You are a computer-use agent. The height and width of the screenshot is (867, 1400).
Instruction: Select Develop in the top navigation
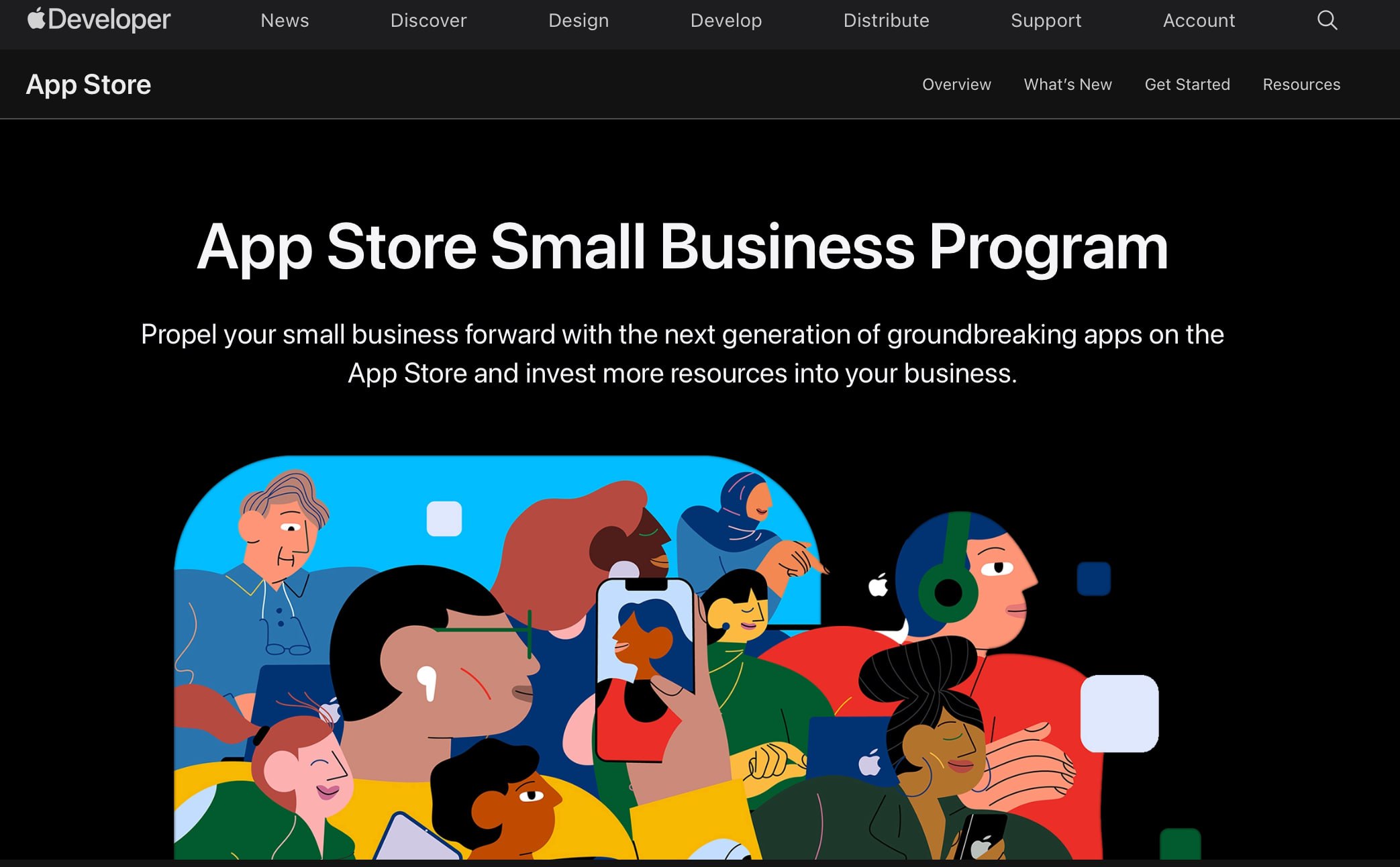tap(726, 21)
